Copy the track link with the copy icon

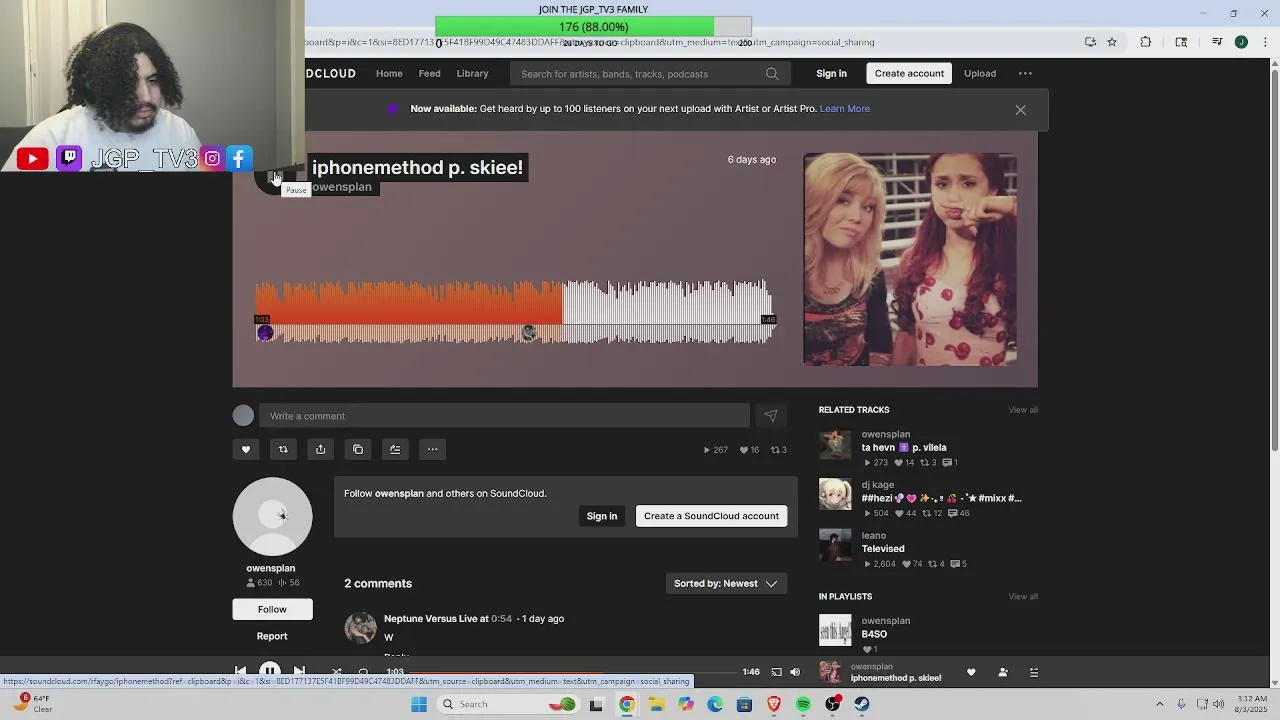(x=358, y=449)
